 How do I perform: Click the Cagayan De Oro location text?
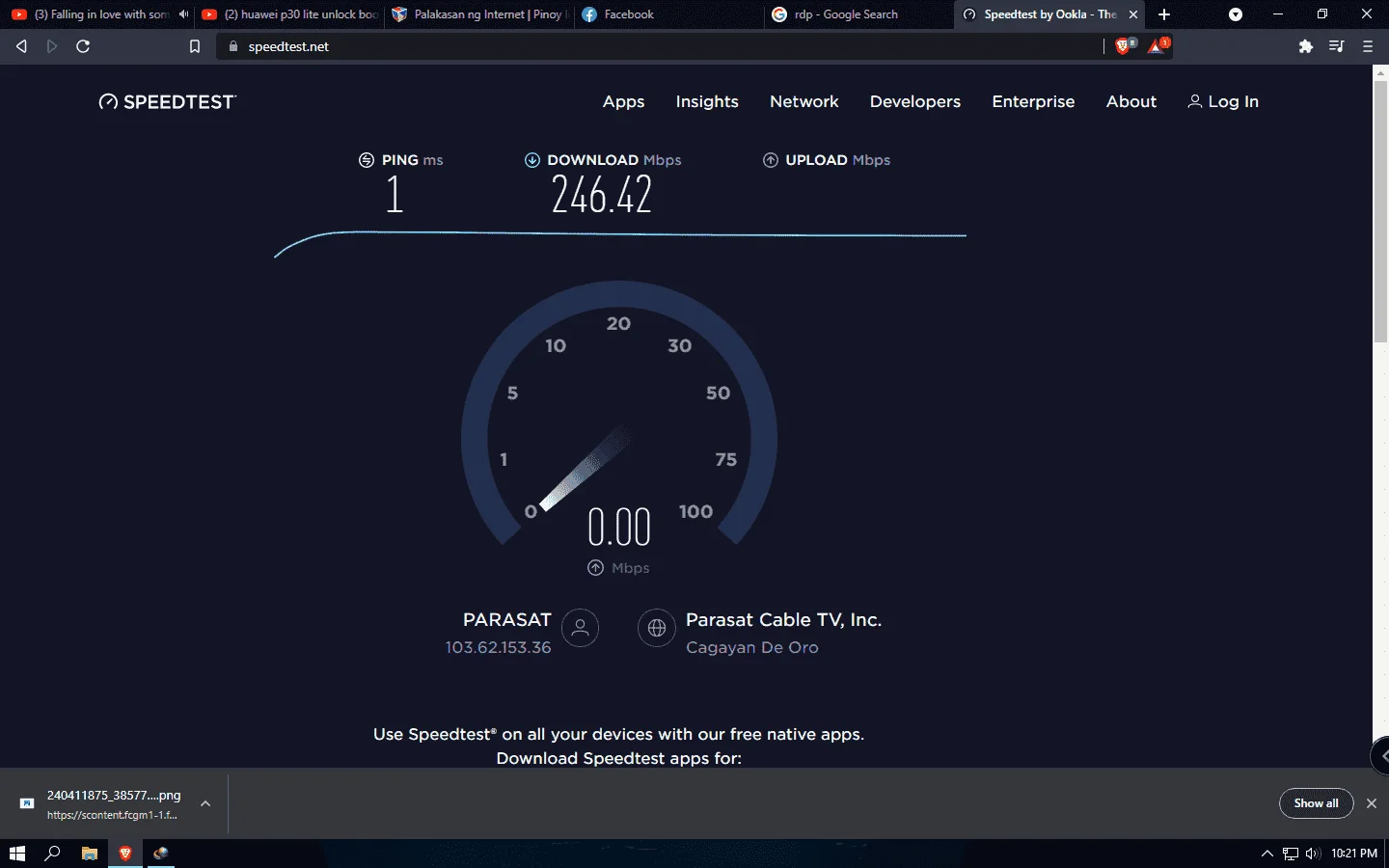pos(751,647)
